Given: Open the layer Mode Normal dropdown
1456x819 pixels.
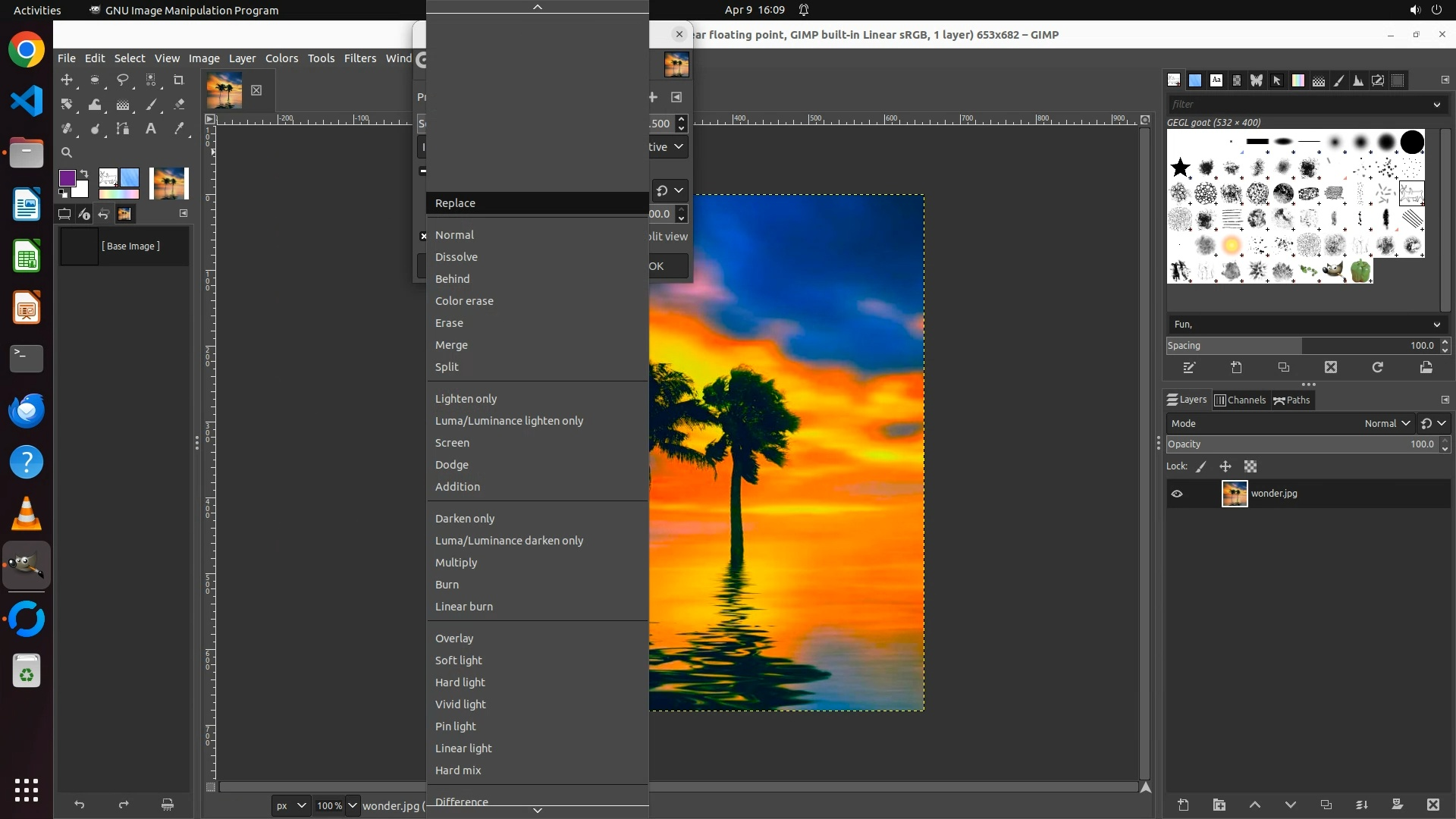Looking at the screenshot, I should coord(1387,424).
